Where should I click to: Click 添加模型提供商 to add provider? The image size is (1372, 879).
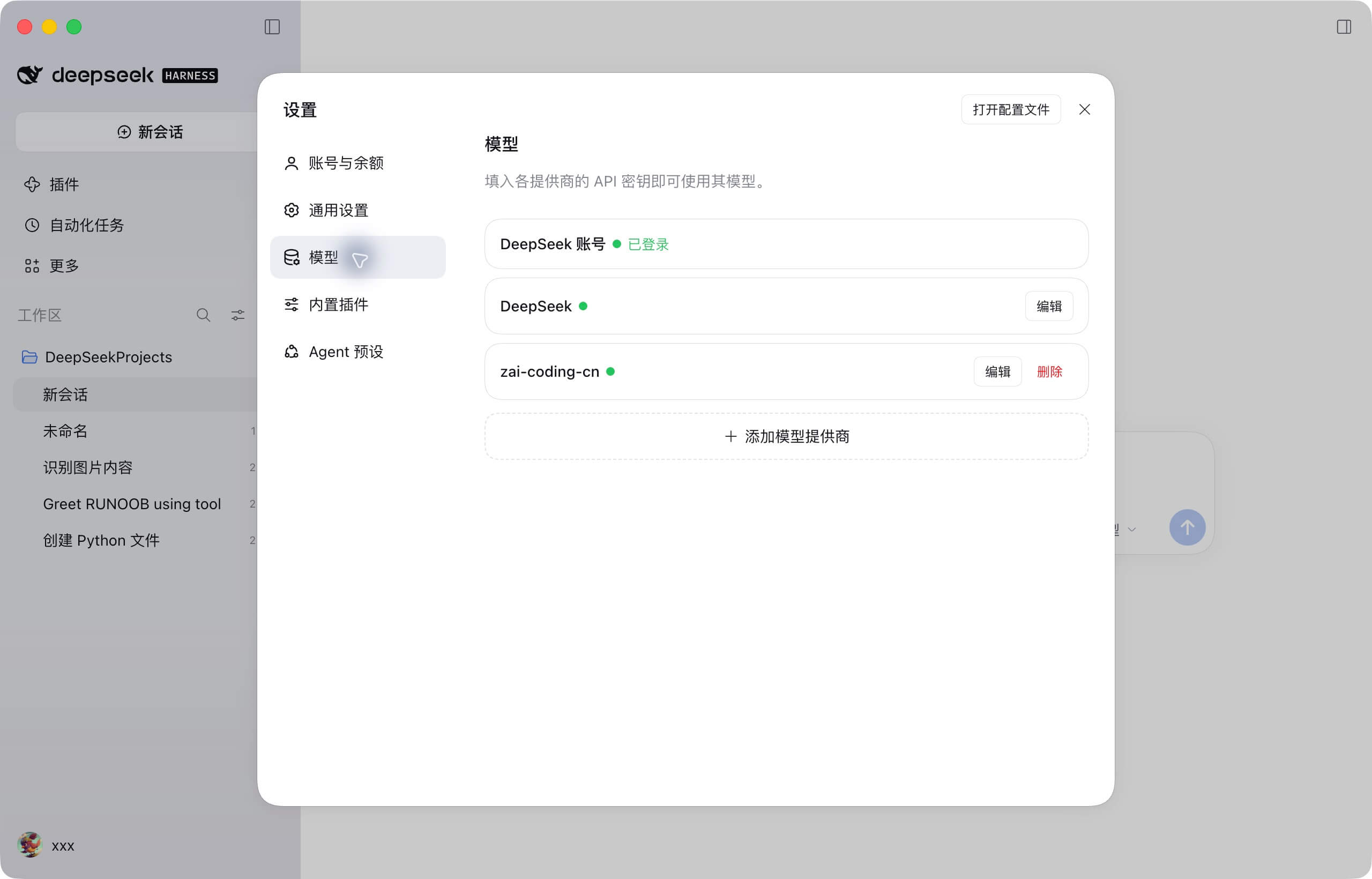coord(786,437)
